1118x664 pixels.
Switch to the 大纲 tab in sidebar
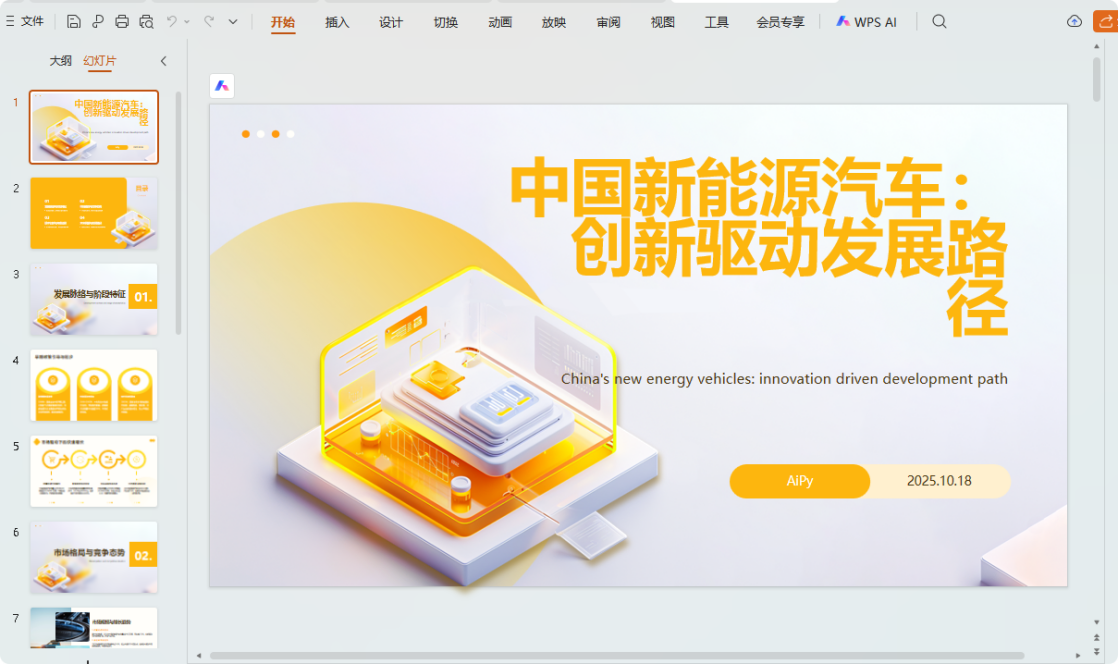59,61
